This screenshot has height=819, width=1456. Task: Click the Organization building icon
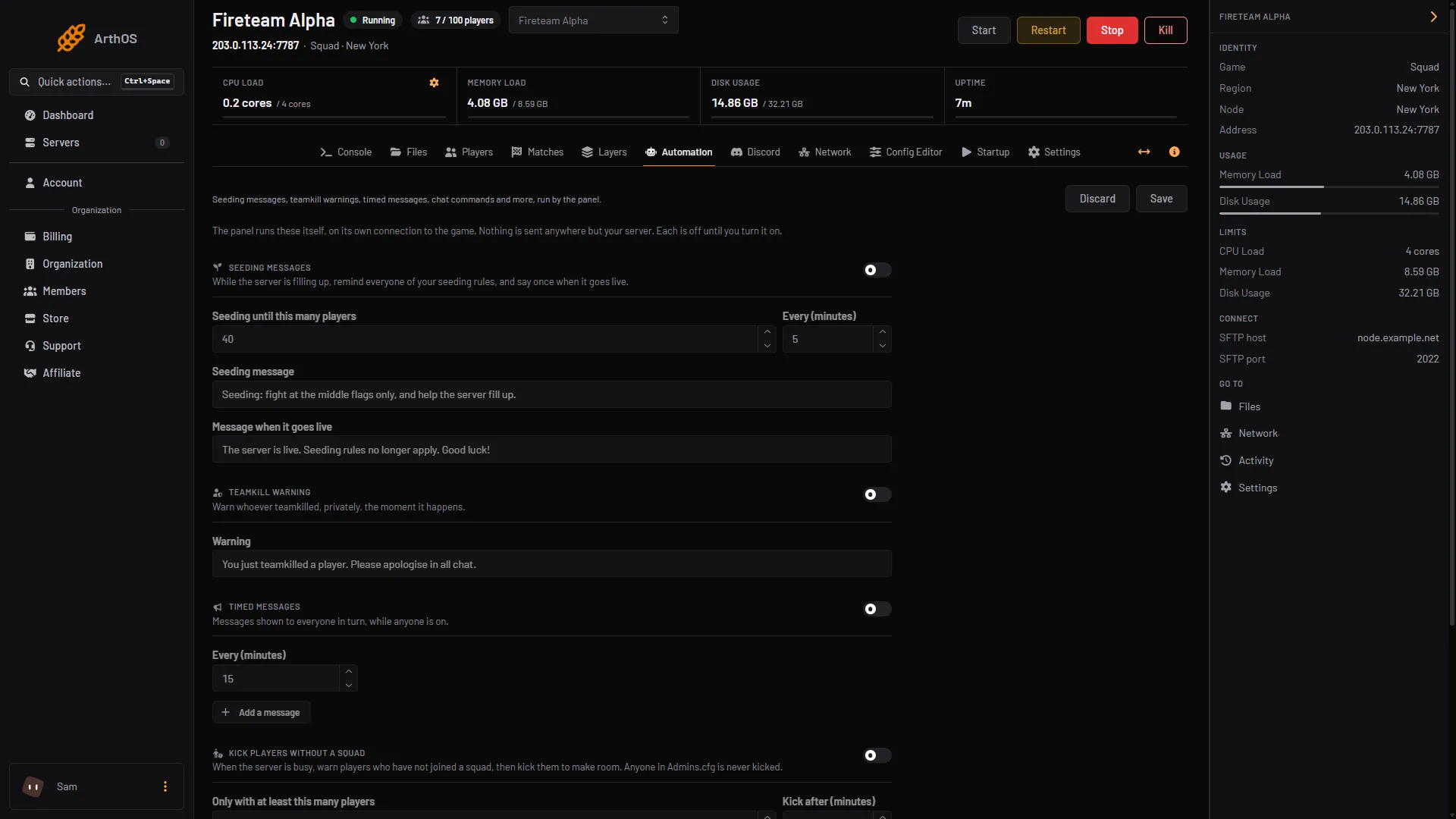30,264
